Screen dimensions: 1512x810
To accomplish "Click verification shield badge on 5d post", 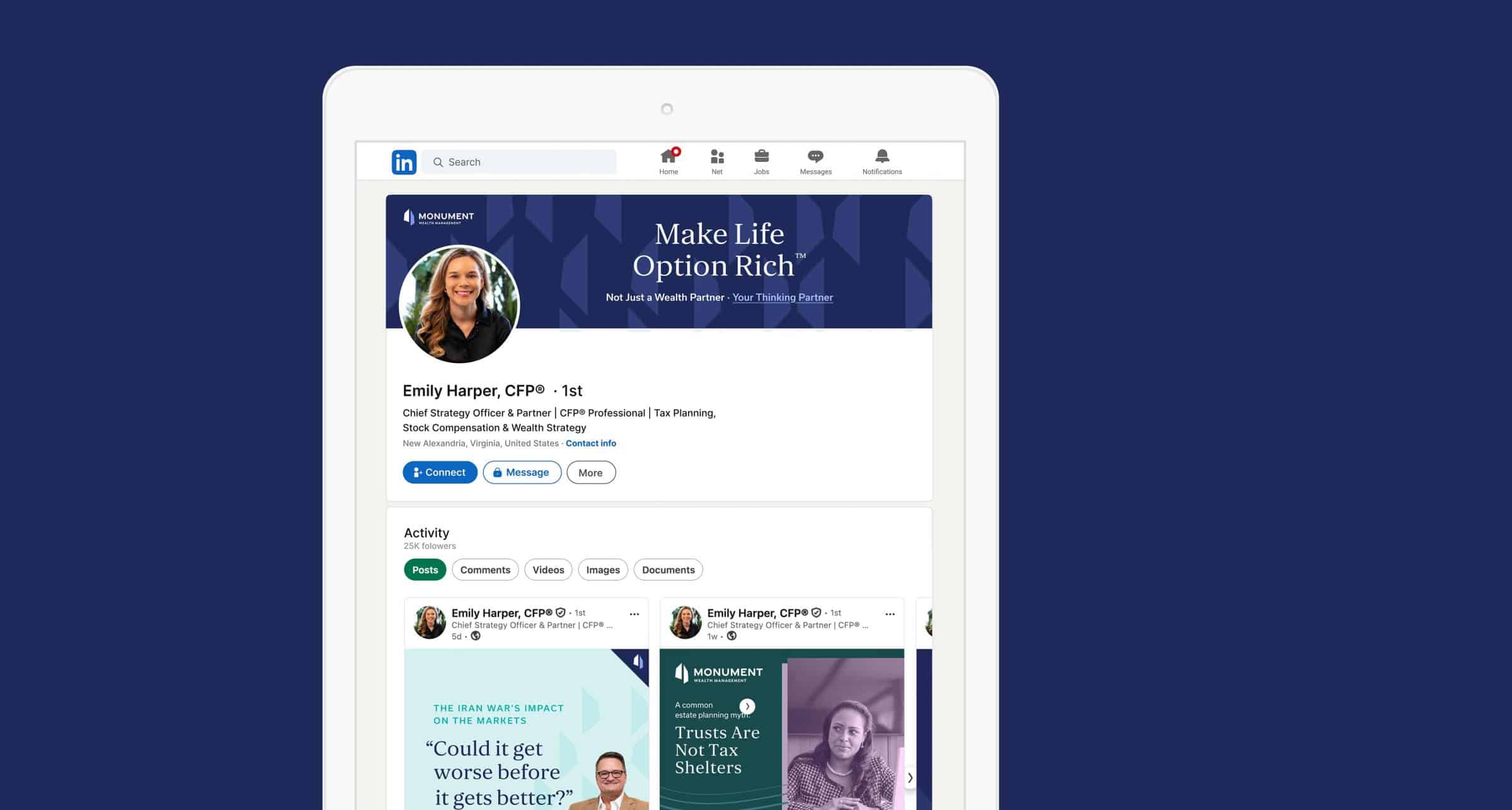I will pyautogui.click(x=561, y=613).
